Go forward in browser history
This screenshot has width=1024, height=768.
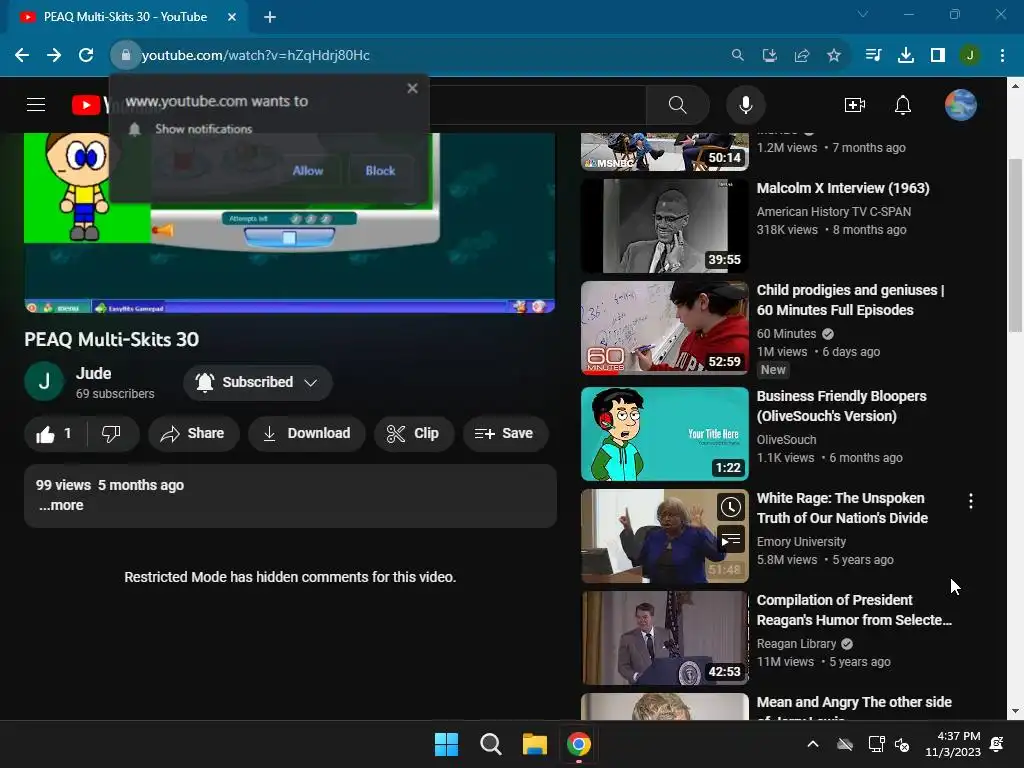point(54,56)
